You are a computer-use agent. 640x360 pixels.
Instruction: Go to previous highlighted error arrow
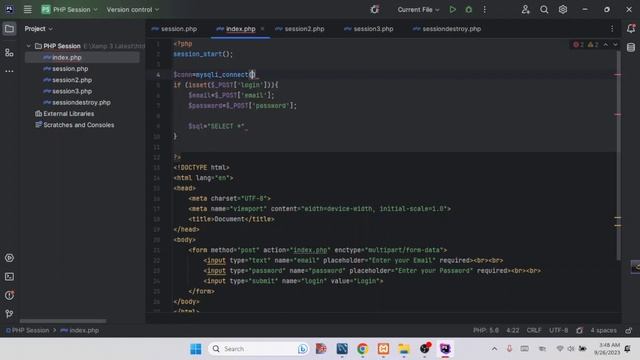pyautogui.click(x=606, y=44)
